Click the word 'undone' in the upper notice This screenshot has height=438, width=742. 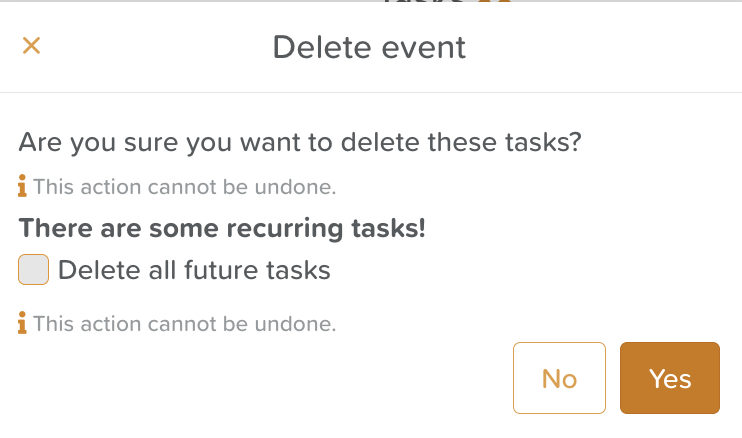pyautogui.click(x=295, y=187)
